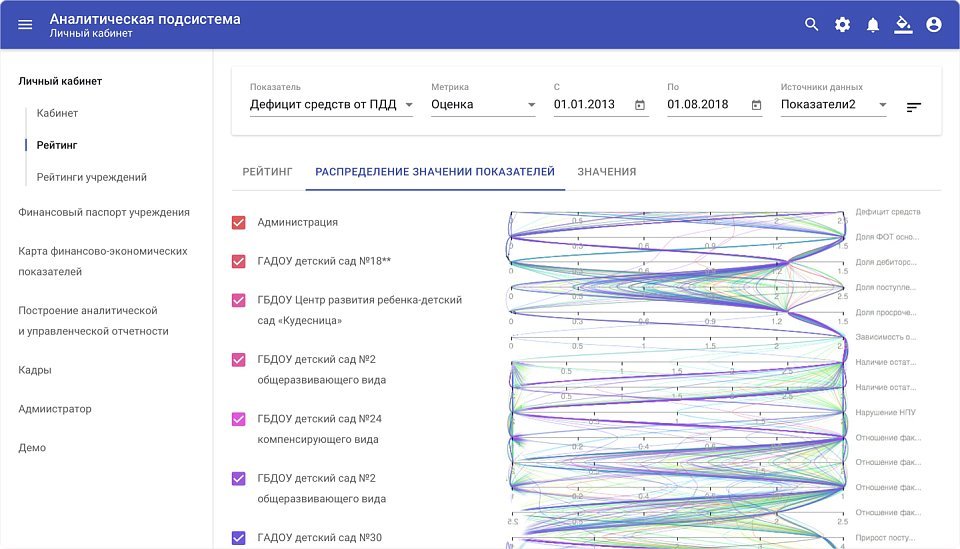
Task: Switch to the Значения tab
Action: [606, 172]
